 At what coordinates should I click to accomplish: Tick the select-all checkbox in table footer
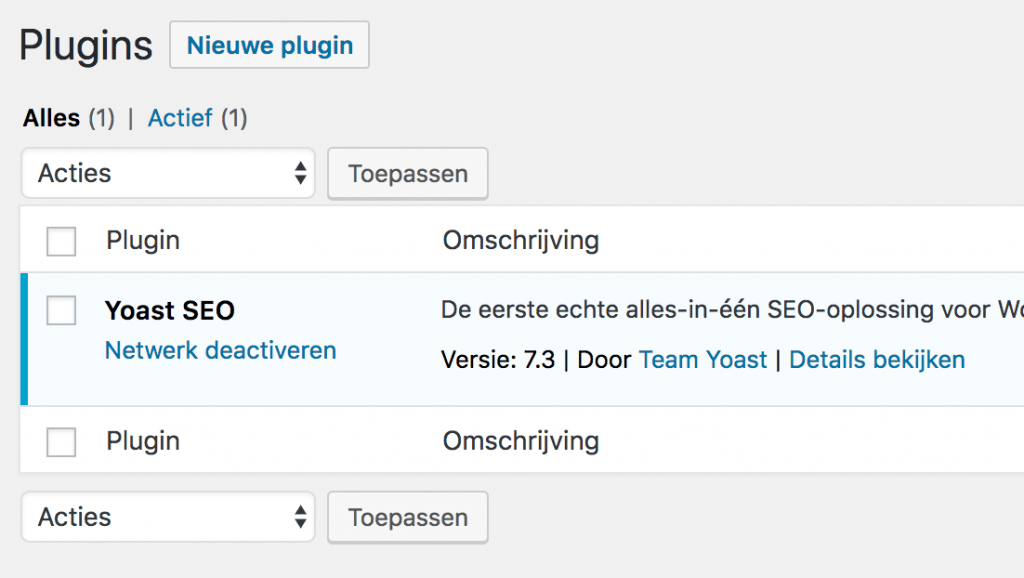pyautogui.click(x=62, y=441)
